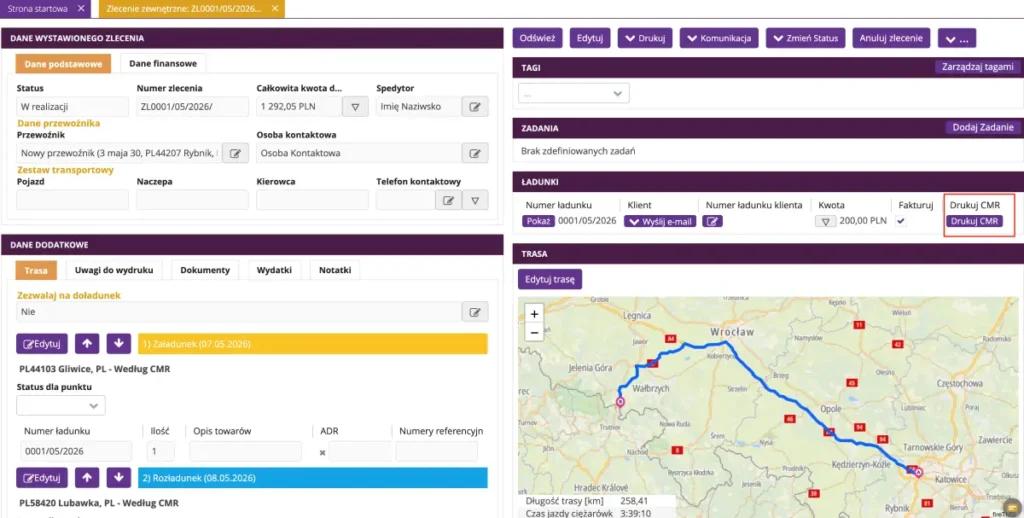Screen dimensions: 1024x518
Task: Click Pokaż button for load 0001/05/2026
Action: (538, 221)
